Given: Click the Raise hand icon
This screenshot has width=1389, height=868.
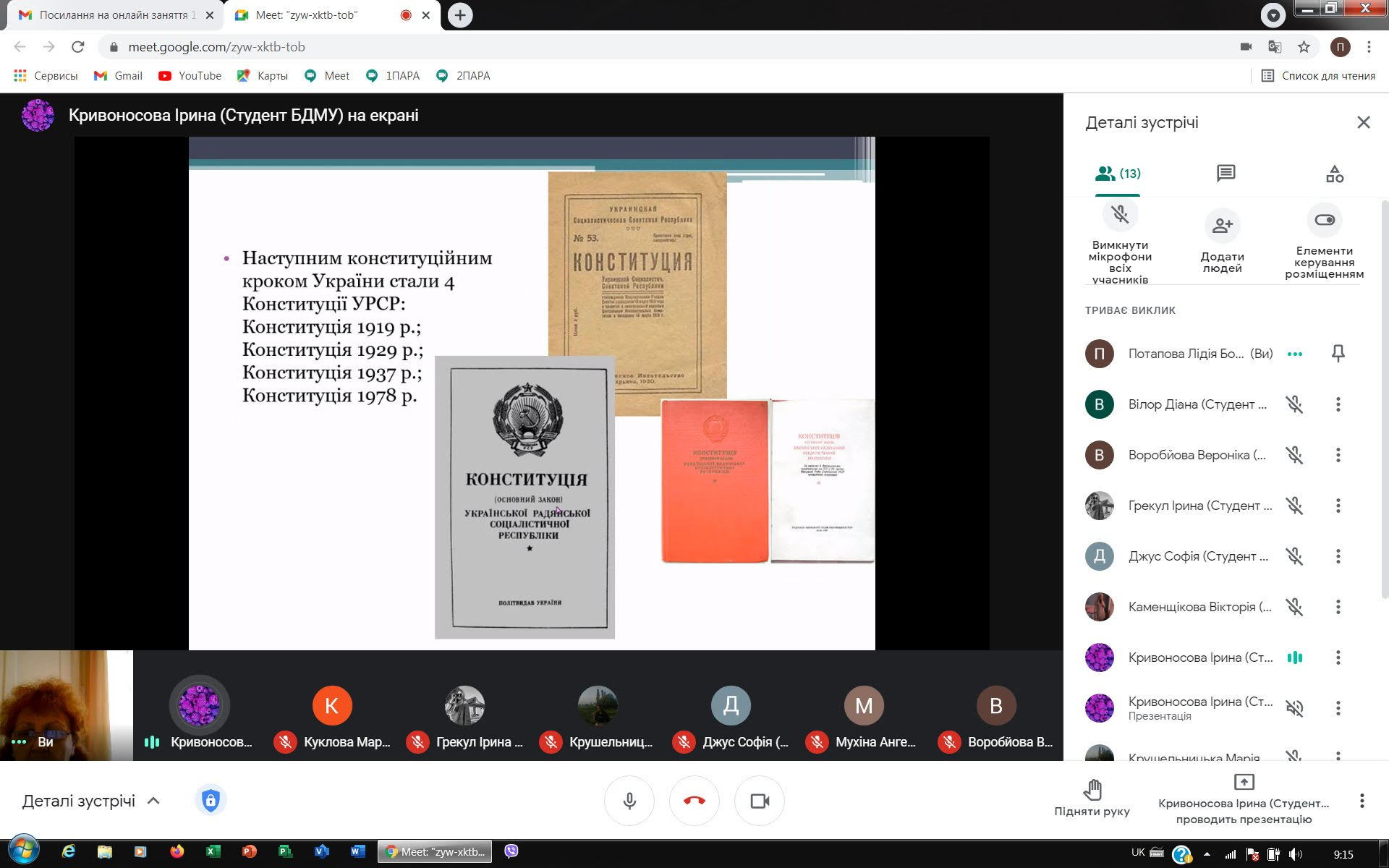Looking at the screenshot, I should click(1092, 790).
